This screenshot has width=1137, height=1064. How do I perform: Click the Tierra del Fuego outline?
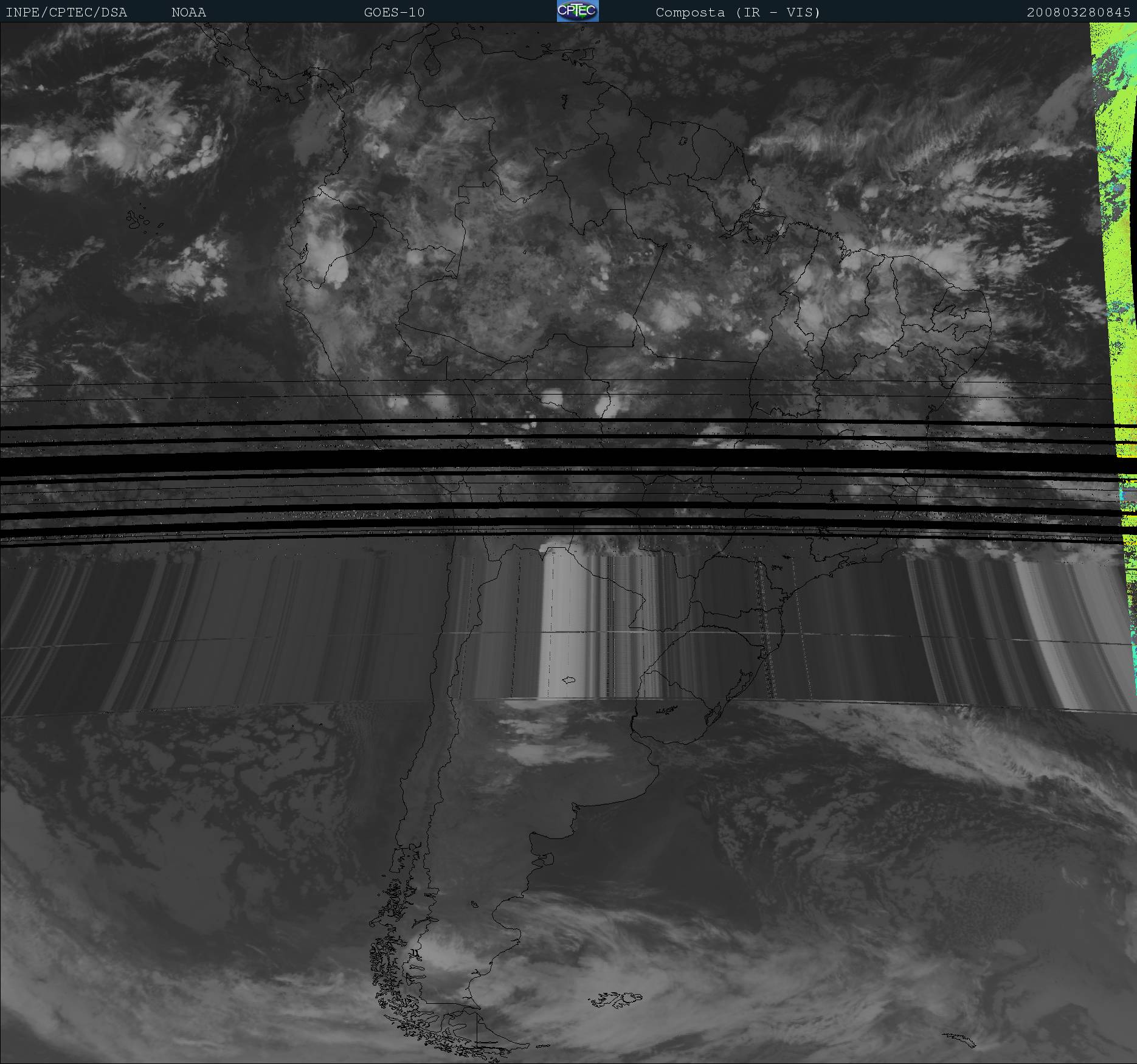(480, 1040)
